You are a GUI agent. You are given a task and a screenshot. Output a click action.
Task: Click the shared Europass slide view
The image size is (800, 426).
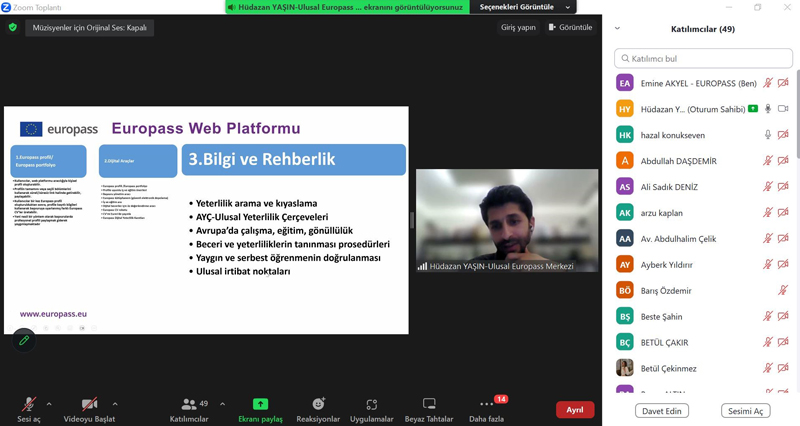click(x=206, y=220)
